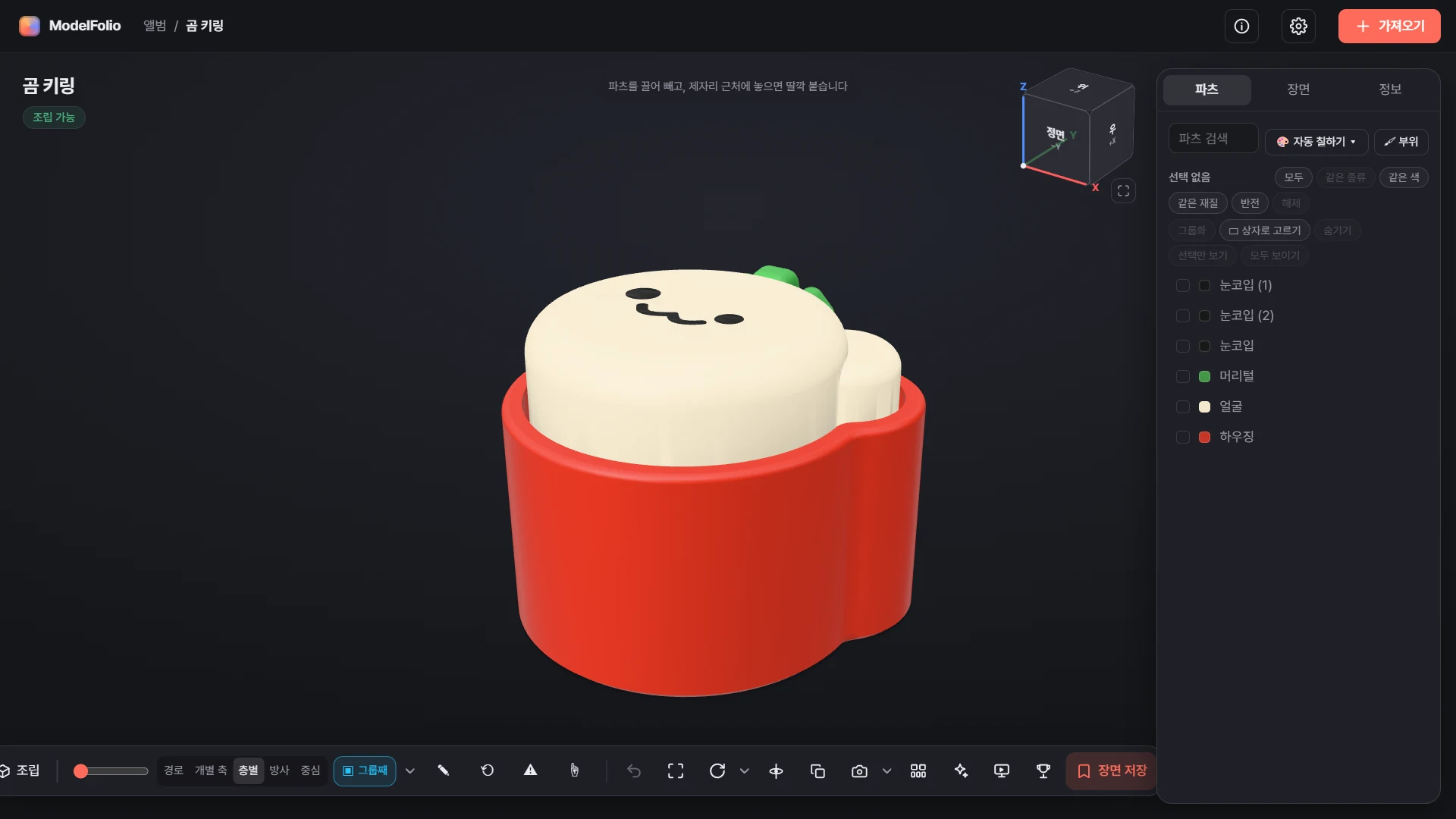
Task: Open the 자동 칠하기 dropdown
Action: pyautogui.click(x=1316, y=142)
